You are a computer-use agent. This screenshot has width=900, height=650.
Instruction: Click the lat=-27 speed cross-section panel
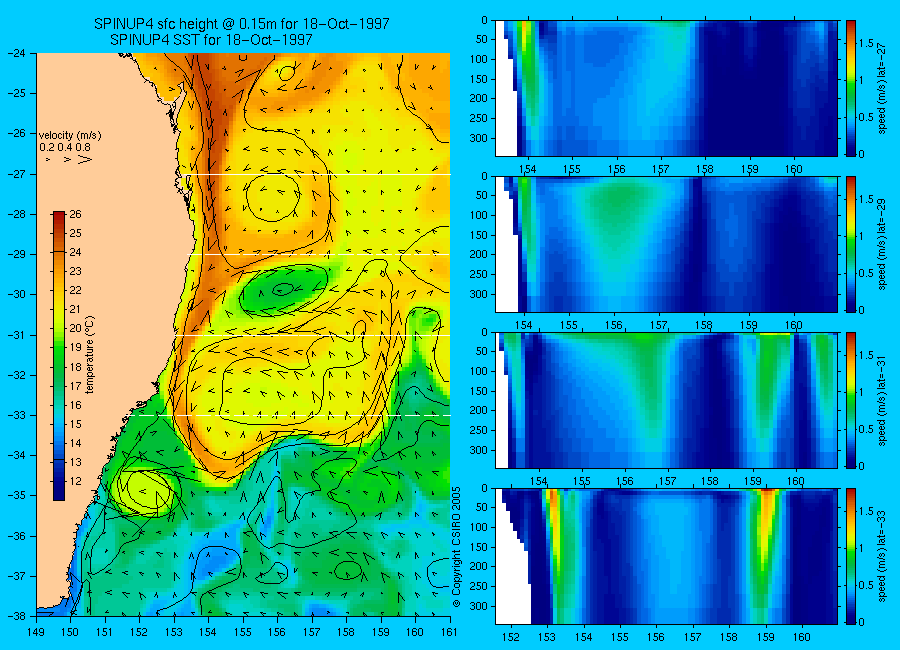[666, 88]
